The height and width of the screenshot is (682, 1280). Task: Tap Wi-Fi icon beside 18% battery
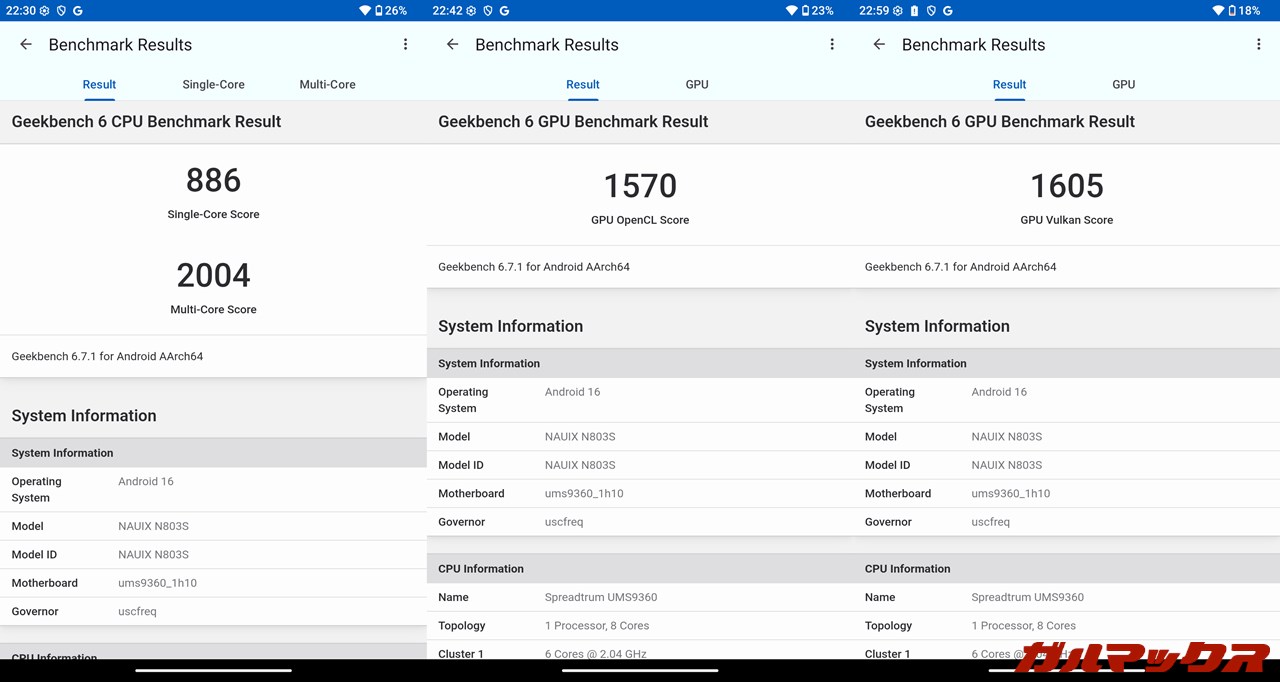click(1218, 10)
